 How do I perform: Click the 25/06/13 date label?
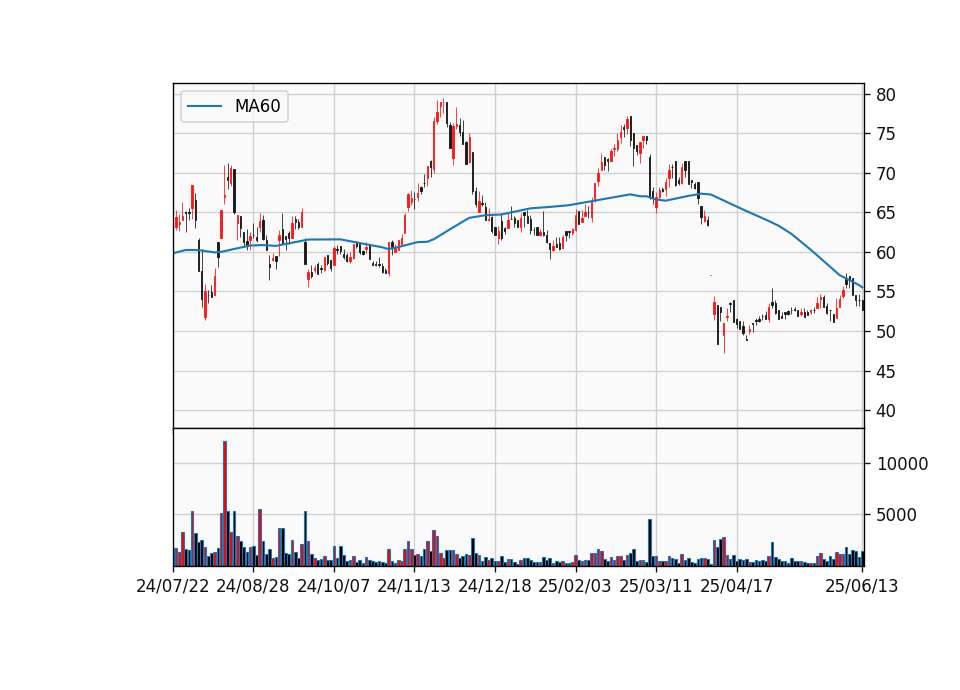[x=861, y=586]
